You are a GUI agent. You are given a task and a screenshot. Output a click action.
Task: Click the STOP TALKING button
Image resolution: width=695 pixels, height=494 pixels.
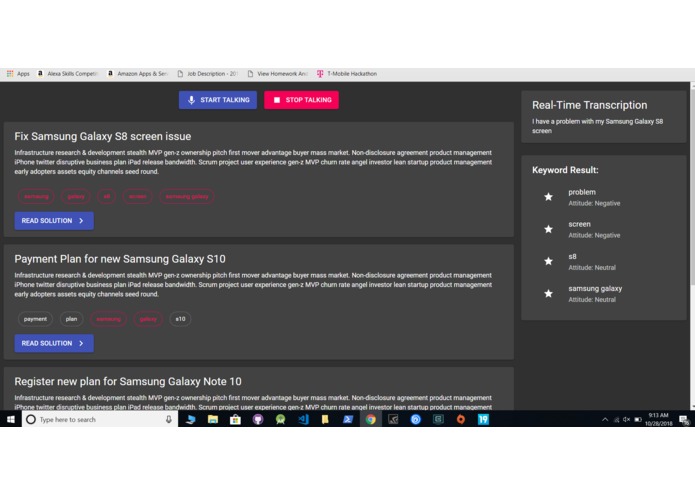coord(301,100)
